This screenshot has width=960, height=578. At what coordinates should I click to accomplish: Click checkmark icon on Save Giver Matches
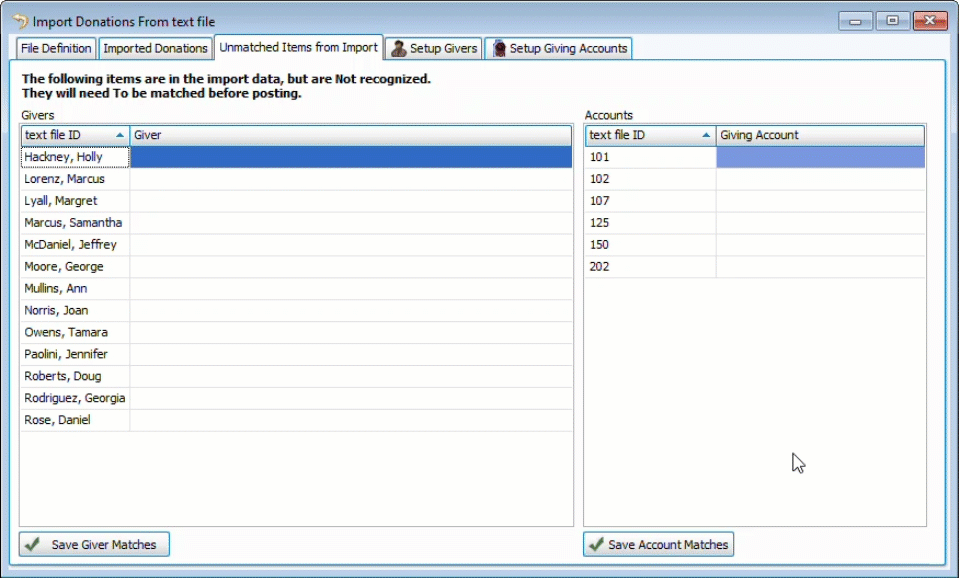pyautogui.click(x=33, y=545)
